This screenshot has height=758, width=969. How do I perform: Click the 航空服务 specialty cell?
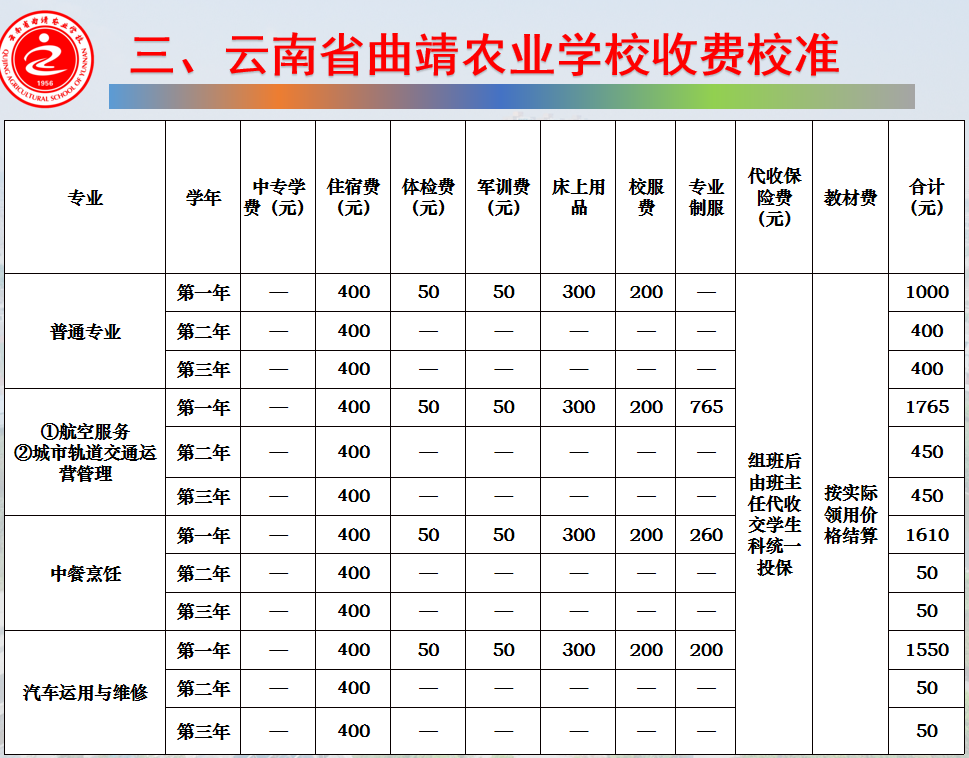click(x=83, y=451)
